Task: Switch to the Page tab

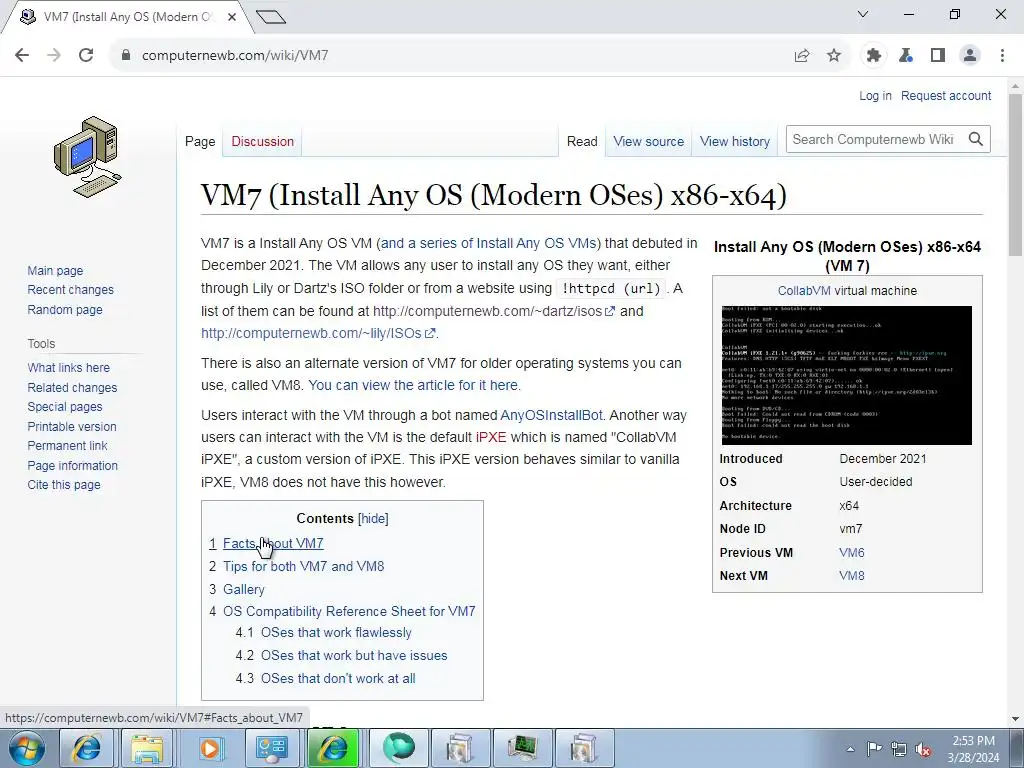Action: [200, 141]
